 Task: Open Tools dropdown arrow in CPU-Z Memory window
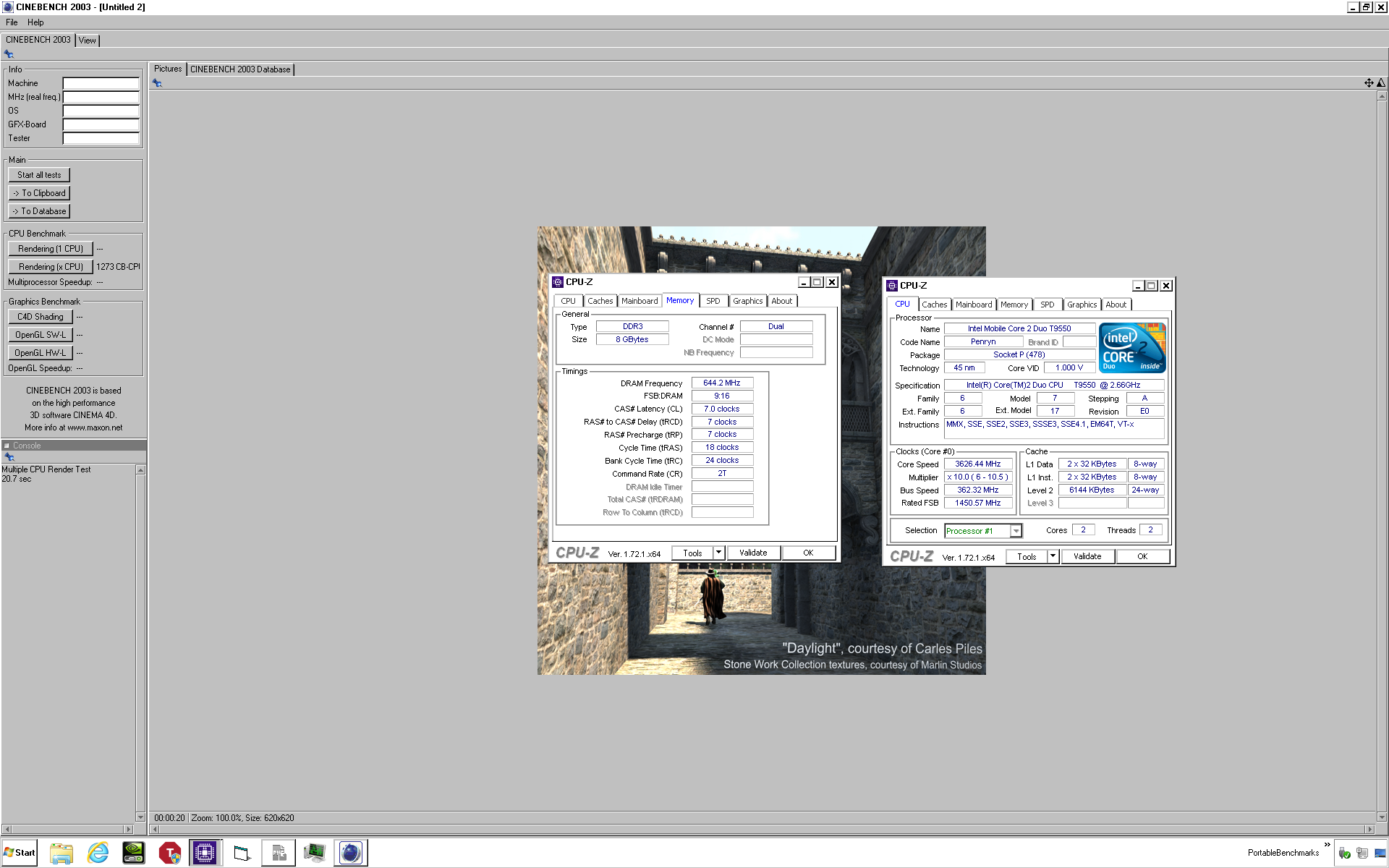[718, 553]
